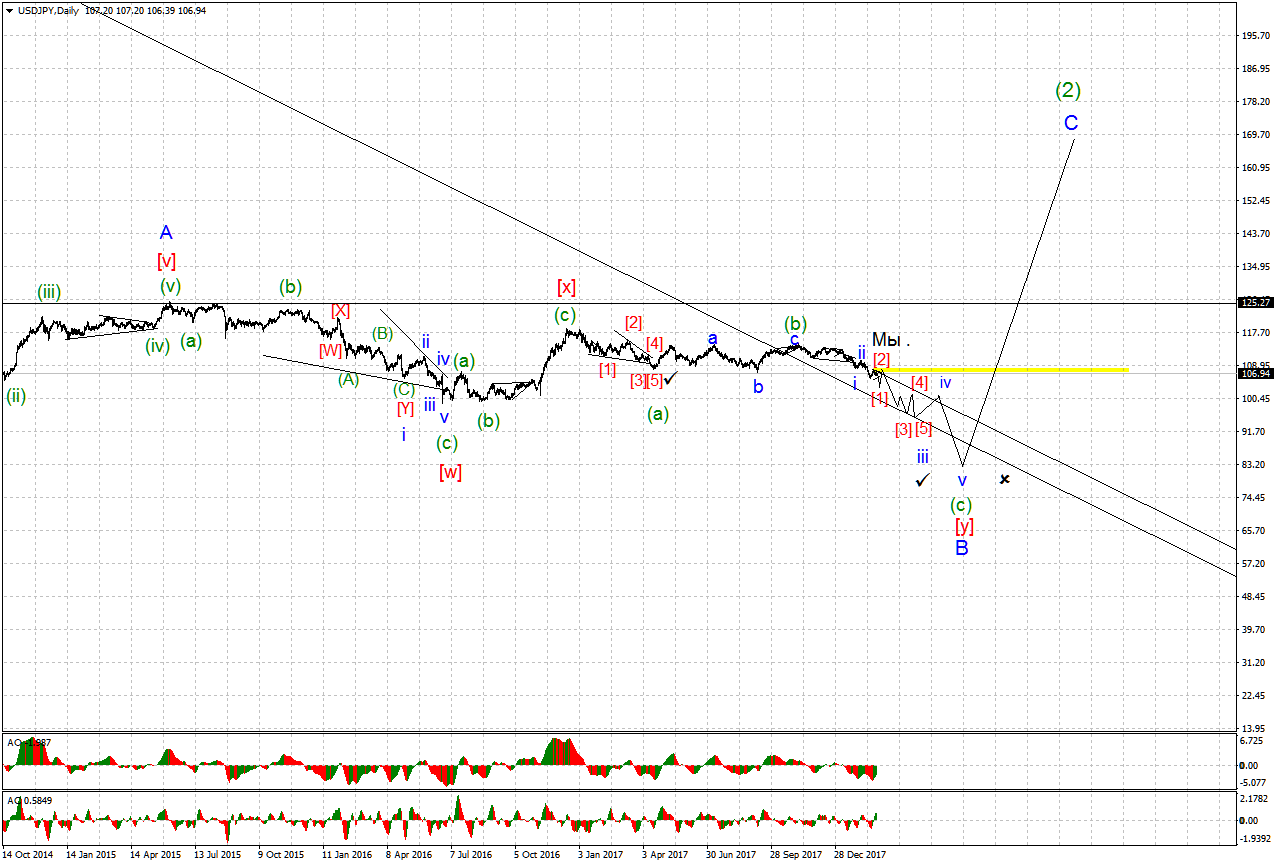1276x866 pixels.
Task: Click the '8 Apr 2016' date label
Action: point(409,855)
